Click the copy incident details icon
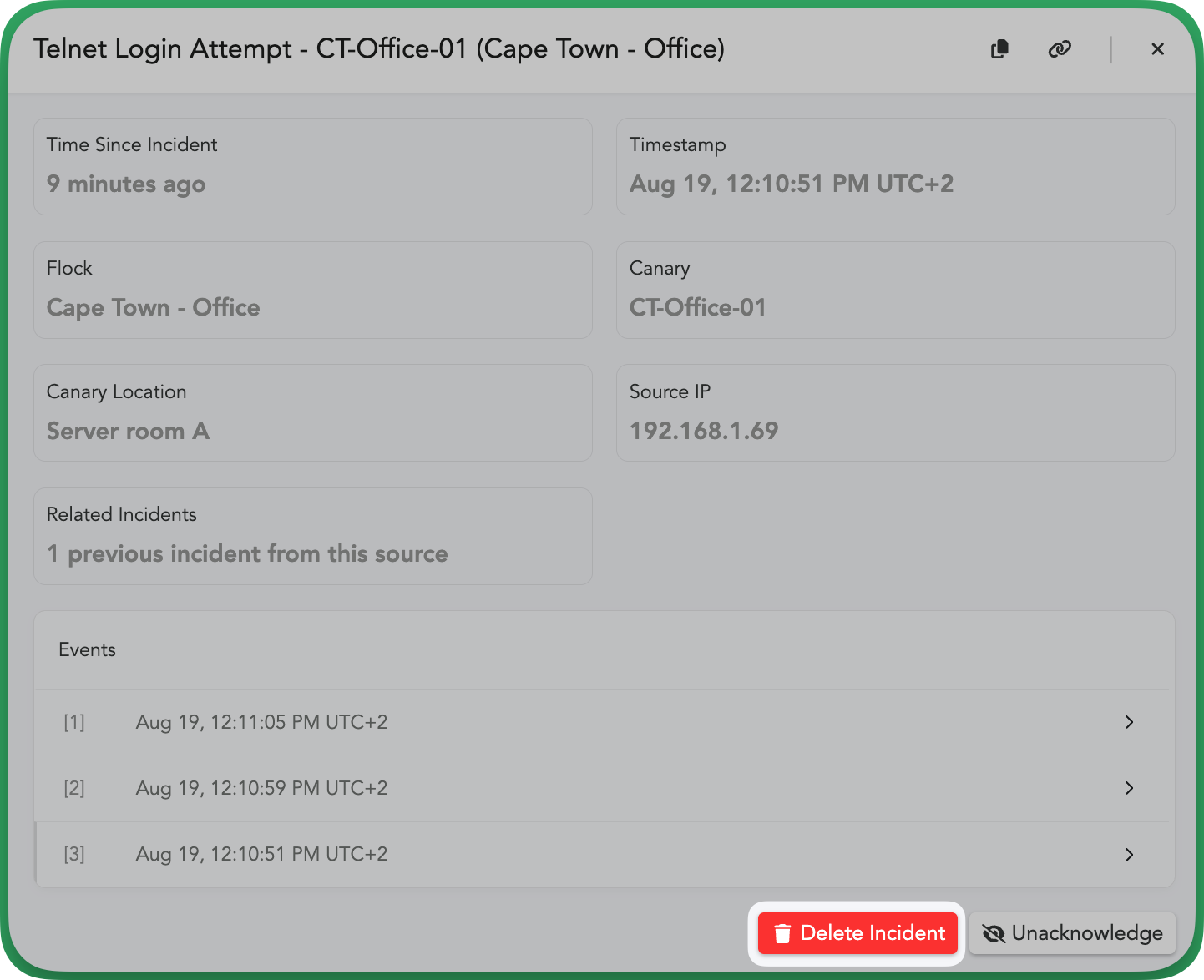This screenshot has width=1204, height=980. tap(999, 49)
